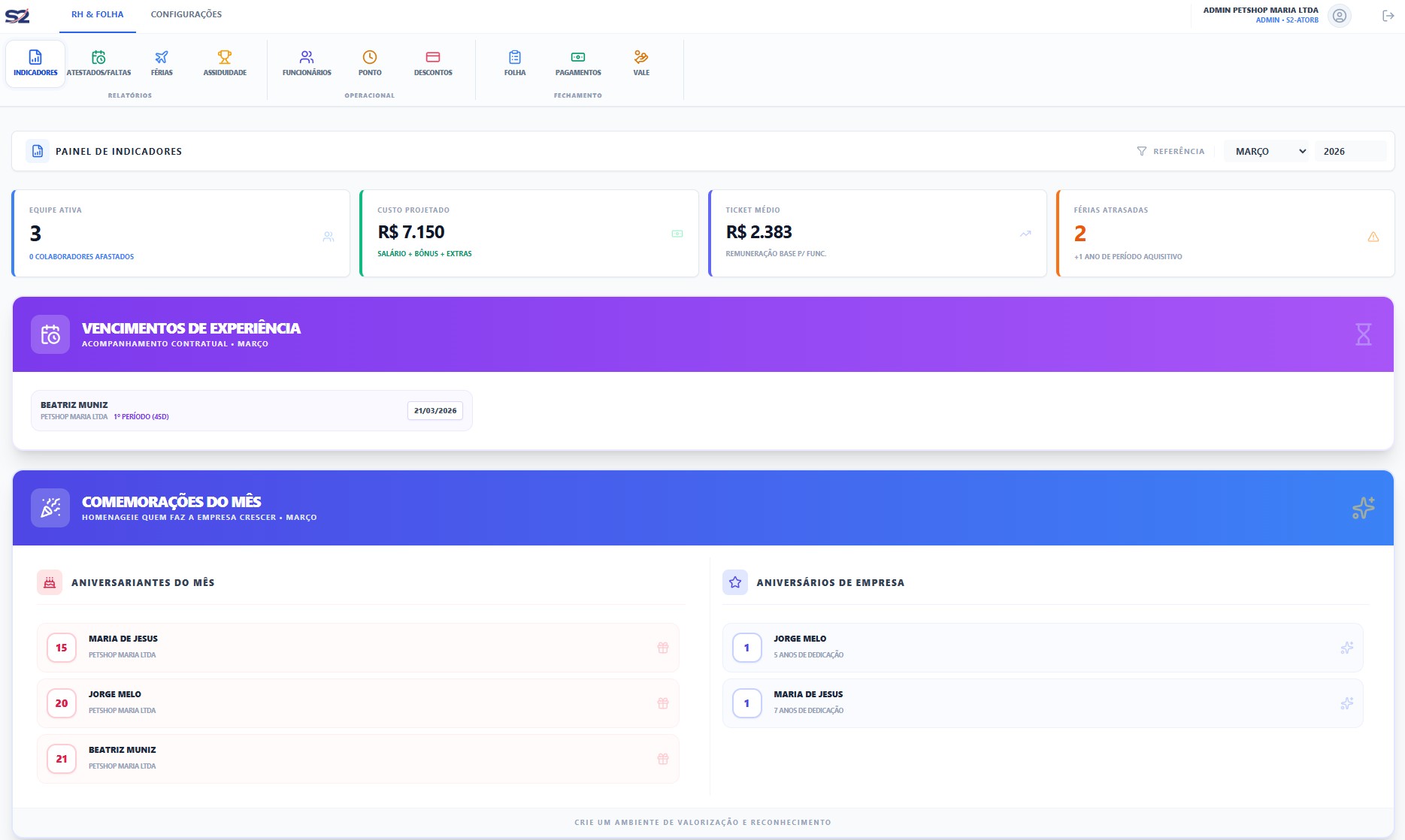Click Jorge Melo company anniversary entry

pos(1042,648)
